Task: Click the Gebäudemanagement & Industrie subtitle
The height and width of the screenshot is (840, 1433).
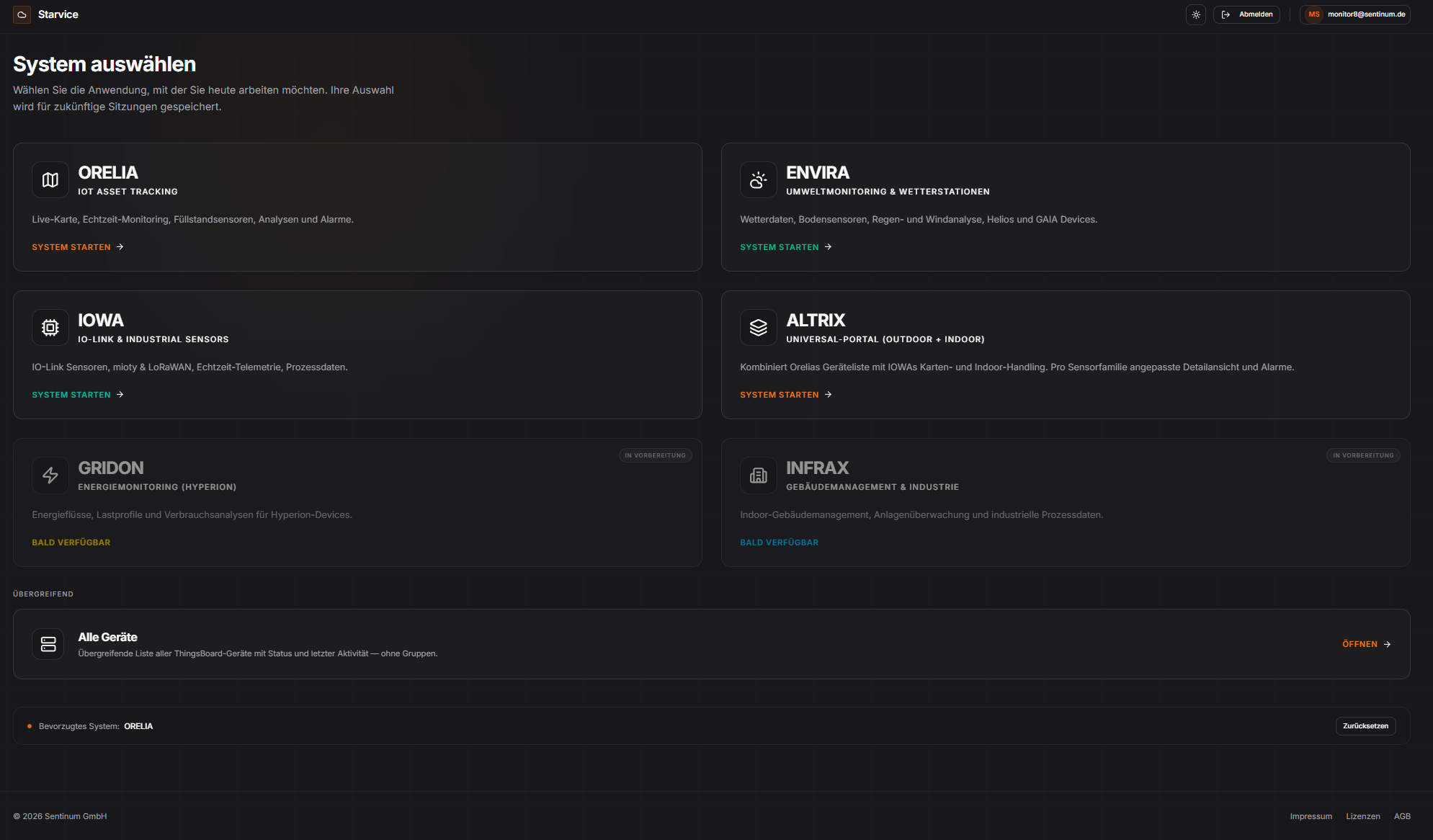Action: click(872, 487)
